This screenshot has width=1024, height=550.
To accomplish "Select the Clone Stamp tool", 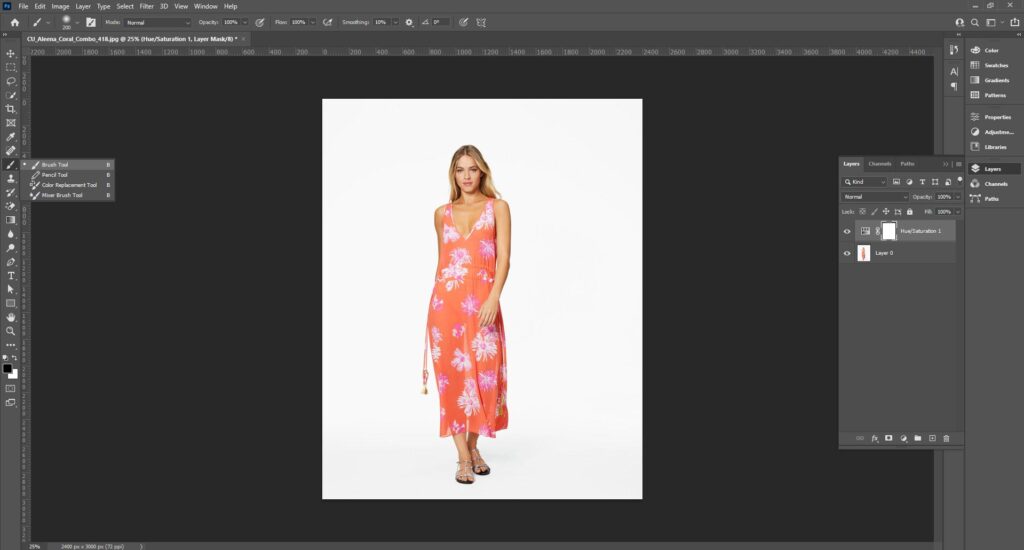I will point(10,178).
